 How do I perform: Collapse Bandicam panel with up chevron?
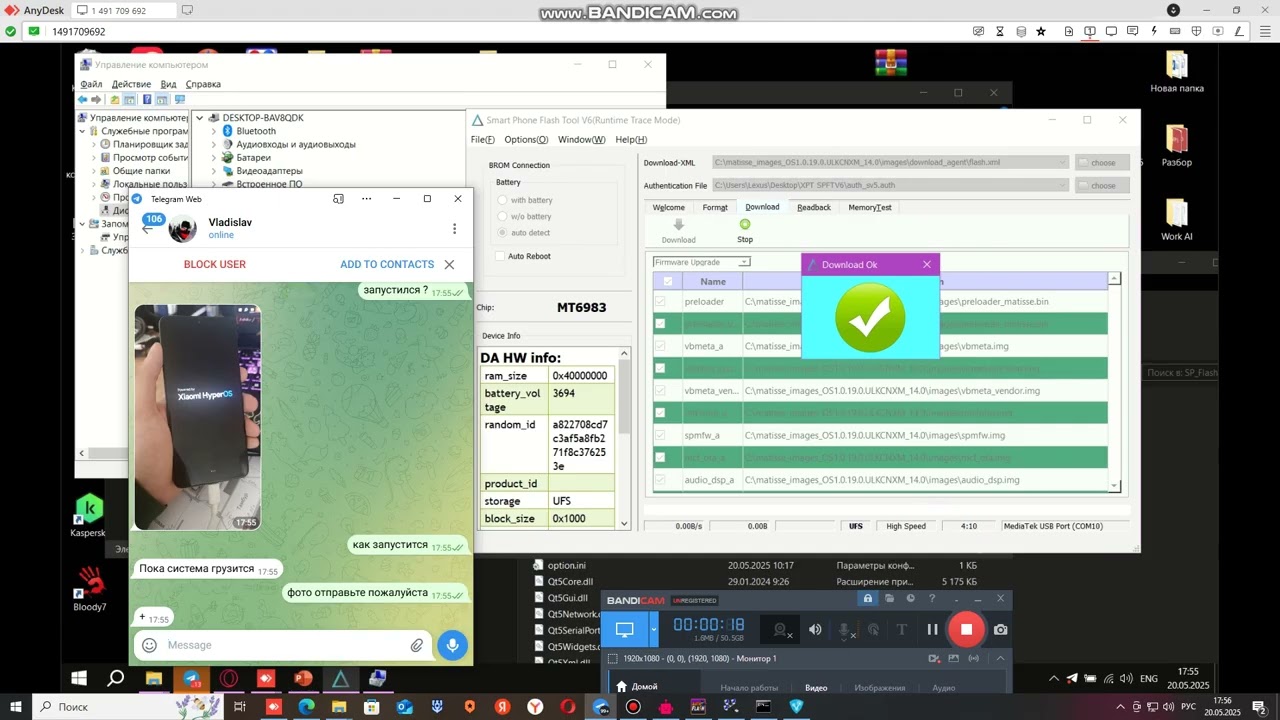pyautogui.click(x=1000, y=658)
